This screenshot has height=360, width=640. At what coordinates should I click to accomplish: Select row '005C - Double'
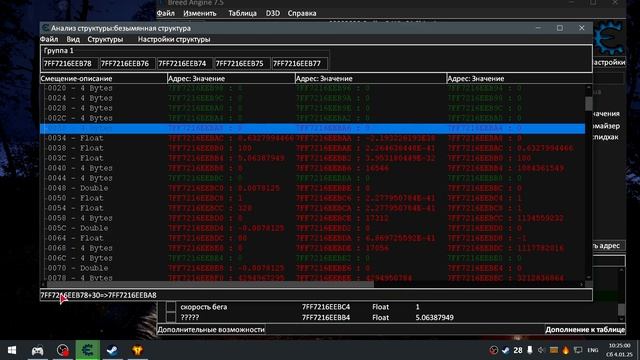312,228
